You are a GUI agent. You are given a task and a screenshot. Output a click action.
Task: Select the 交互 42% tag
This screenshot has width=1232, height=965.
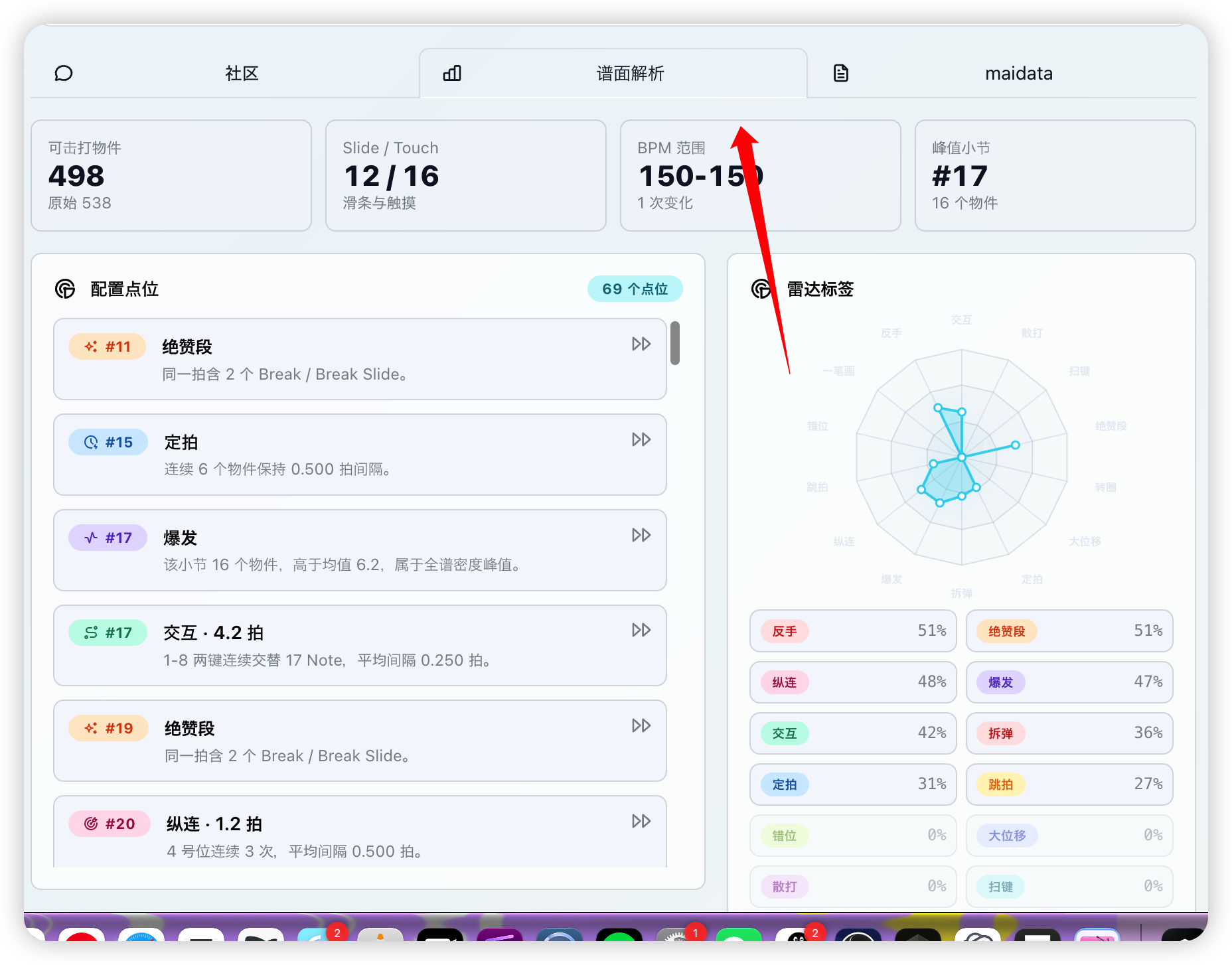853,733
